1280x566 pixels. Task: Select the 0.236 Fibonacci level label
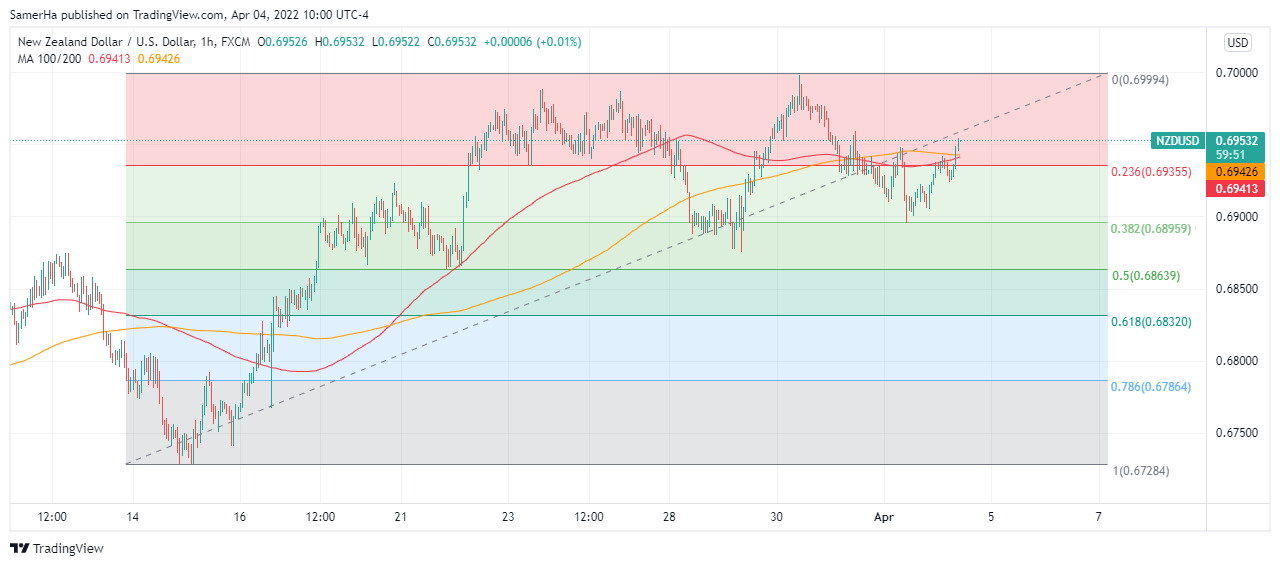click(x=1150, y=172)
